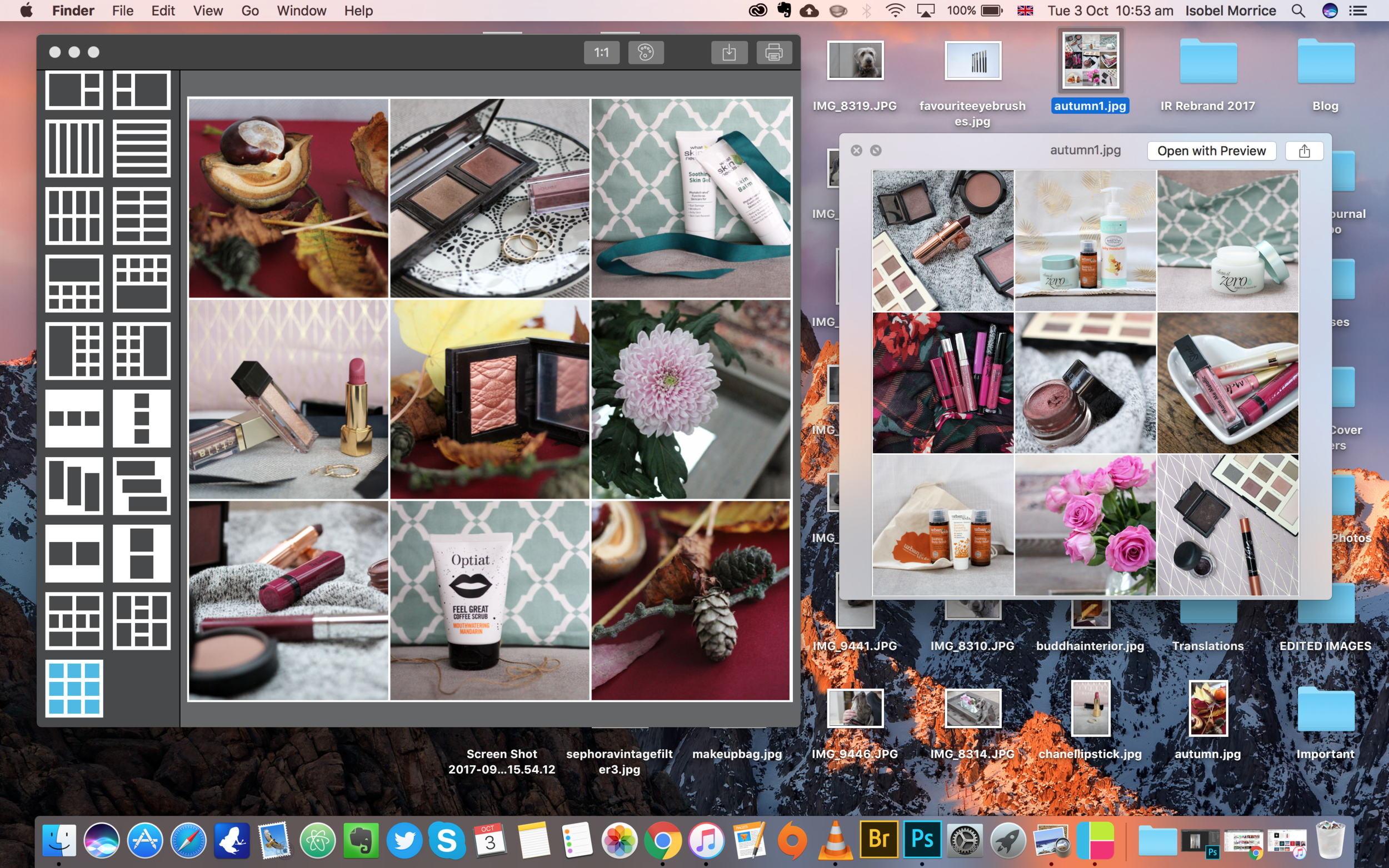The image size is (1389, 868).
Task: Select the autumn1.jpg desktop file
Action: click(x=1090, y=72)
